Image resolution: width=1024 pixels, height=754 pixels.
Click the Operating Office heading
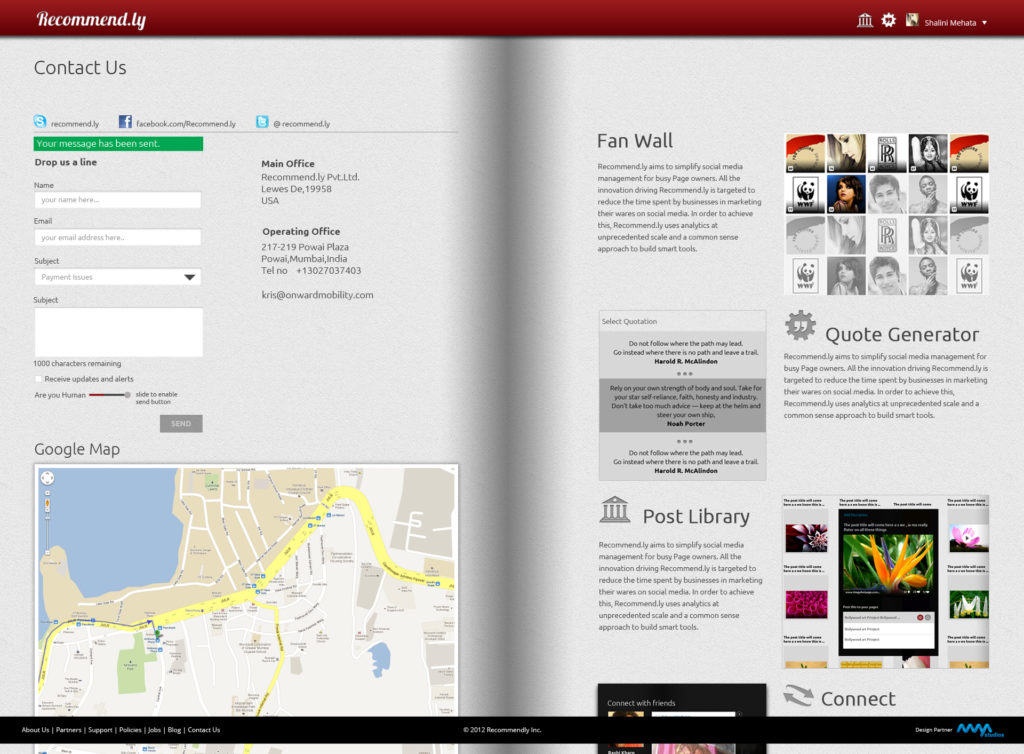pyautogui.click(x=301, y=232)
